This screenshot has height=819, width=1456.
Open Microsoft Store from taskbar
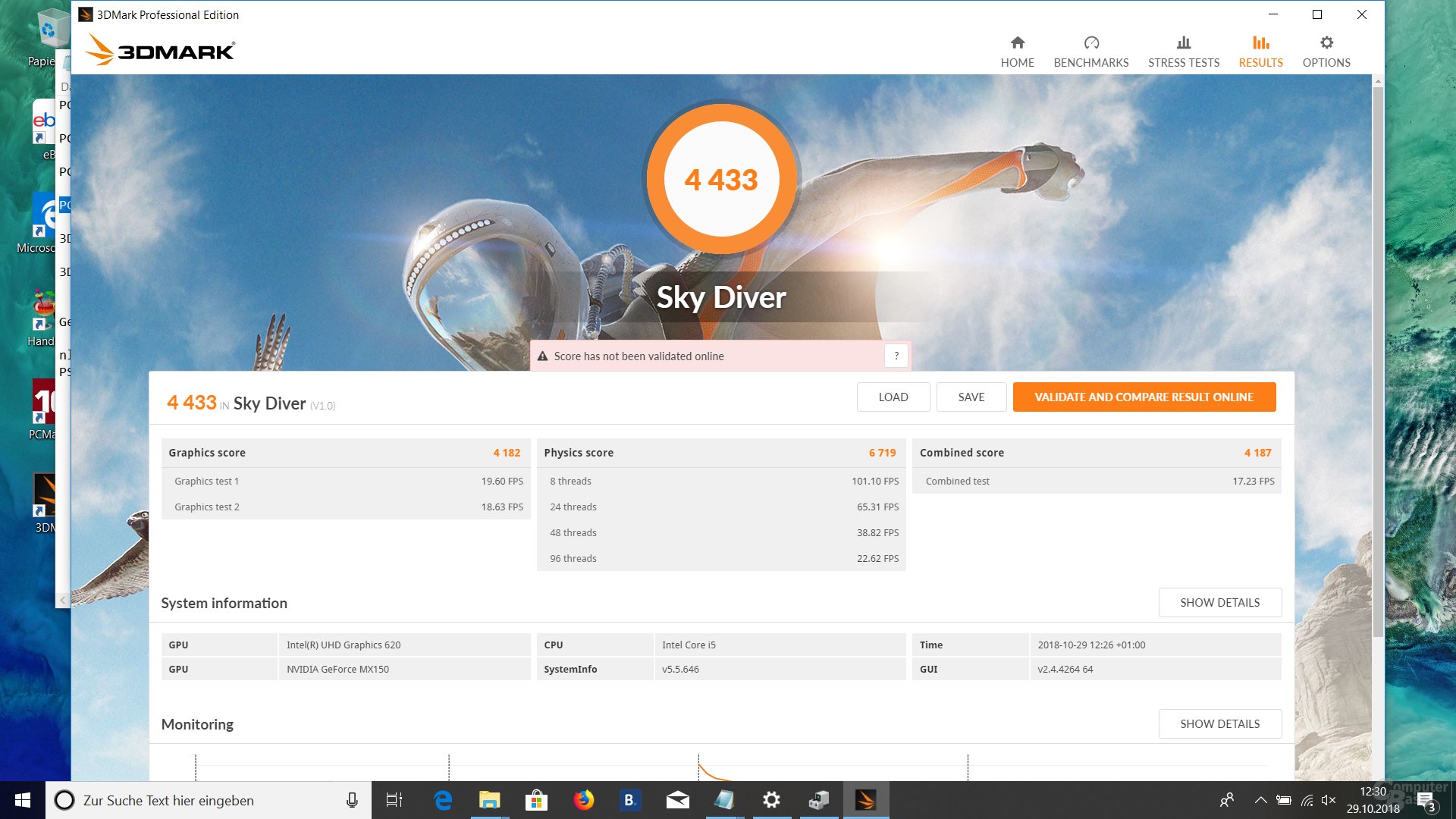point(537,800)
